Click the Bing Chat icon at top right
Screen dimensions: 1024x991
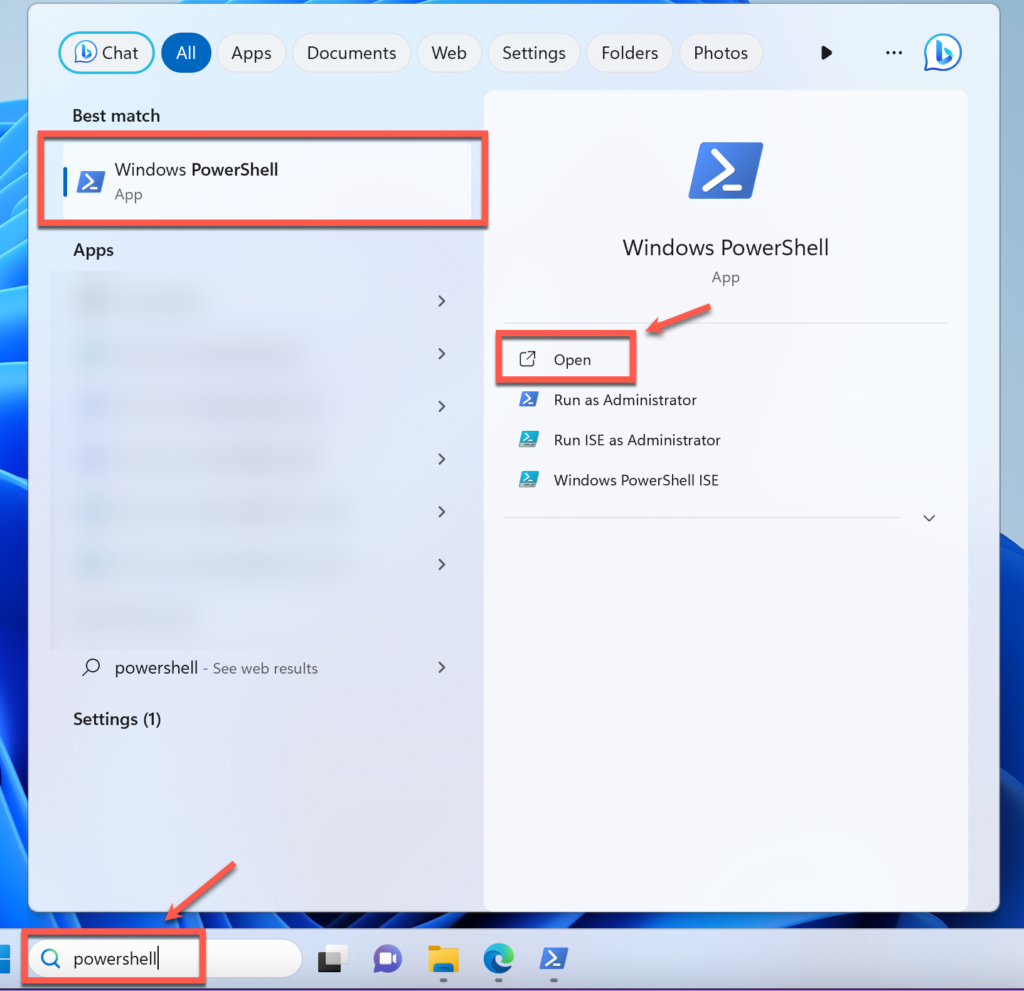(x=942, y=53)
